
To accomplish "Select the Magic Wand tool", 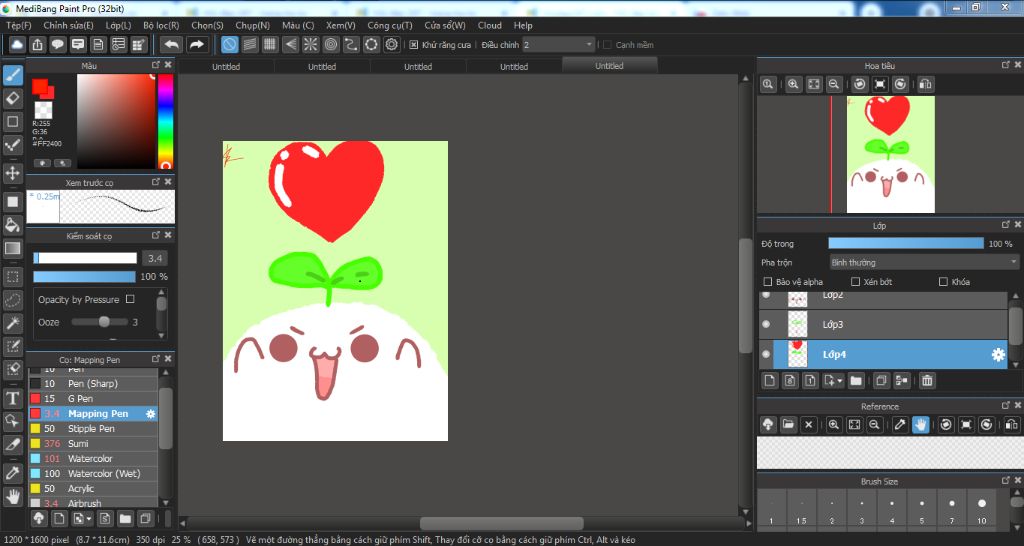I will click(12, 323).
